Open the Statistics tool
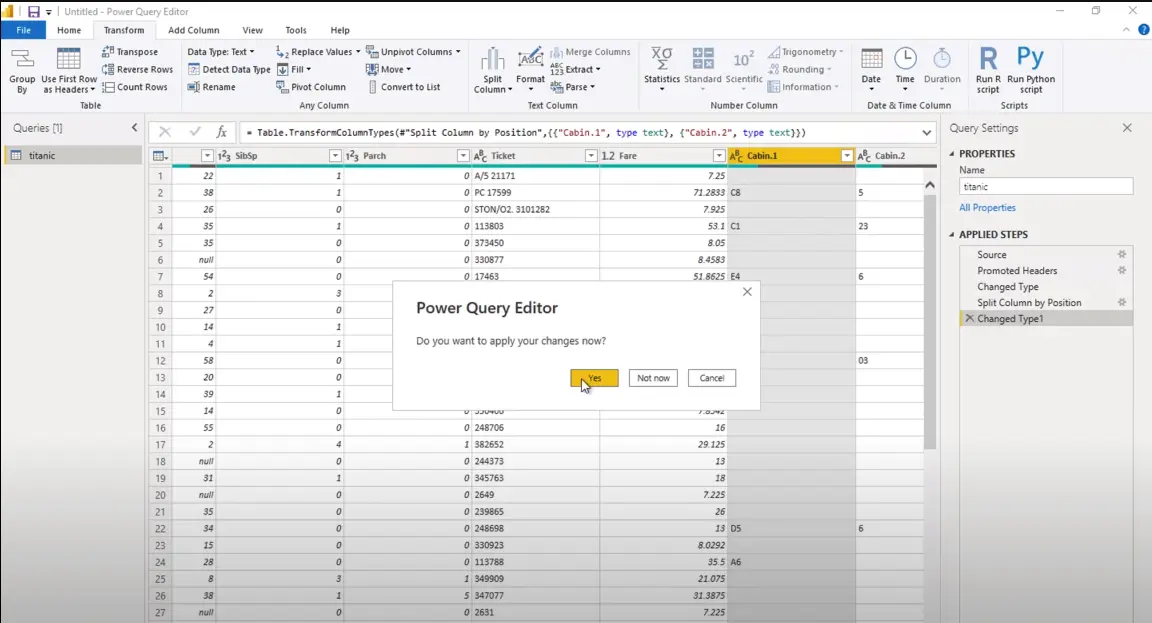 click(x=662, y=69)
